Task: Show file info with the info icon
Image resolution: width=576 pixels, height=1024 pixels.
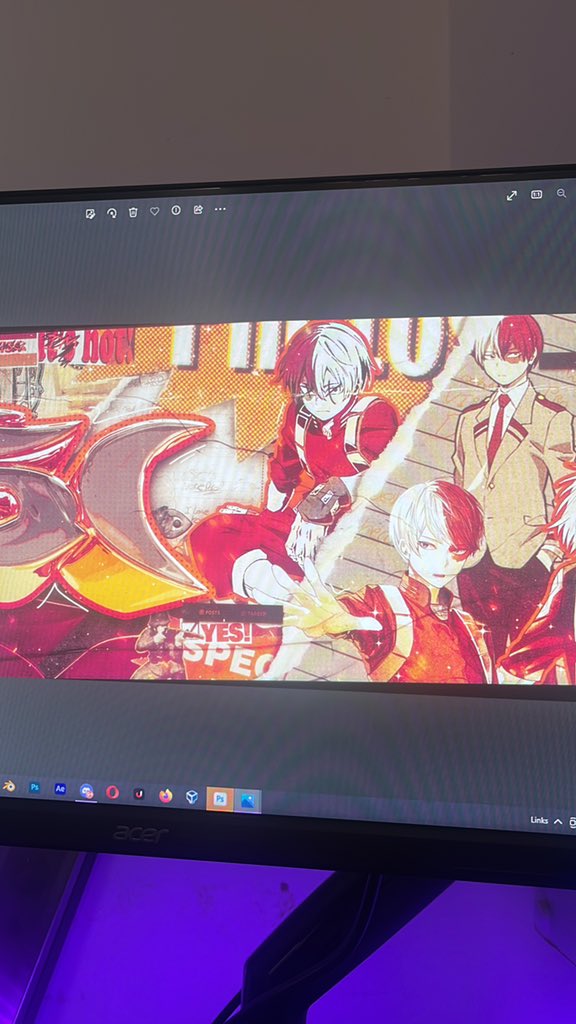Action: (176, 210)
